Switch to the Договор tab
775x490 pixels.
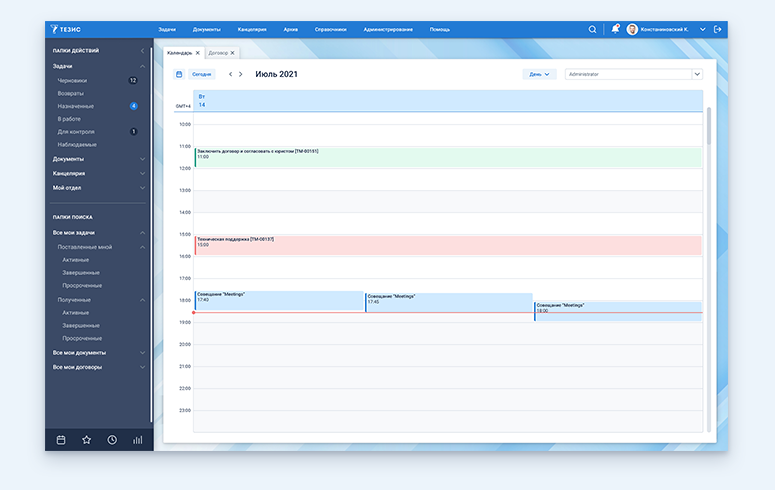(217, 52)
